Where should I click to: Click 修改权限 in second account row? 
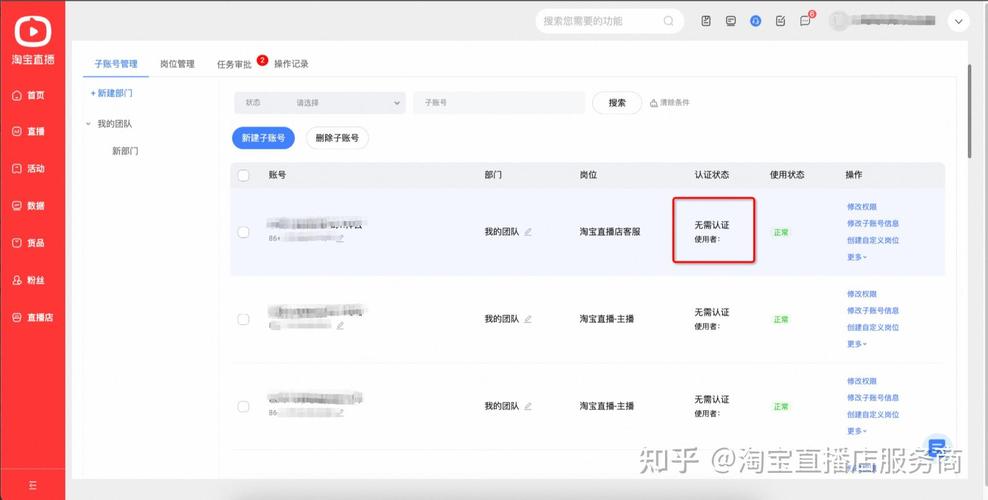coord(861,294)
